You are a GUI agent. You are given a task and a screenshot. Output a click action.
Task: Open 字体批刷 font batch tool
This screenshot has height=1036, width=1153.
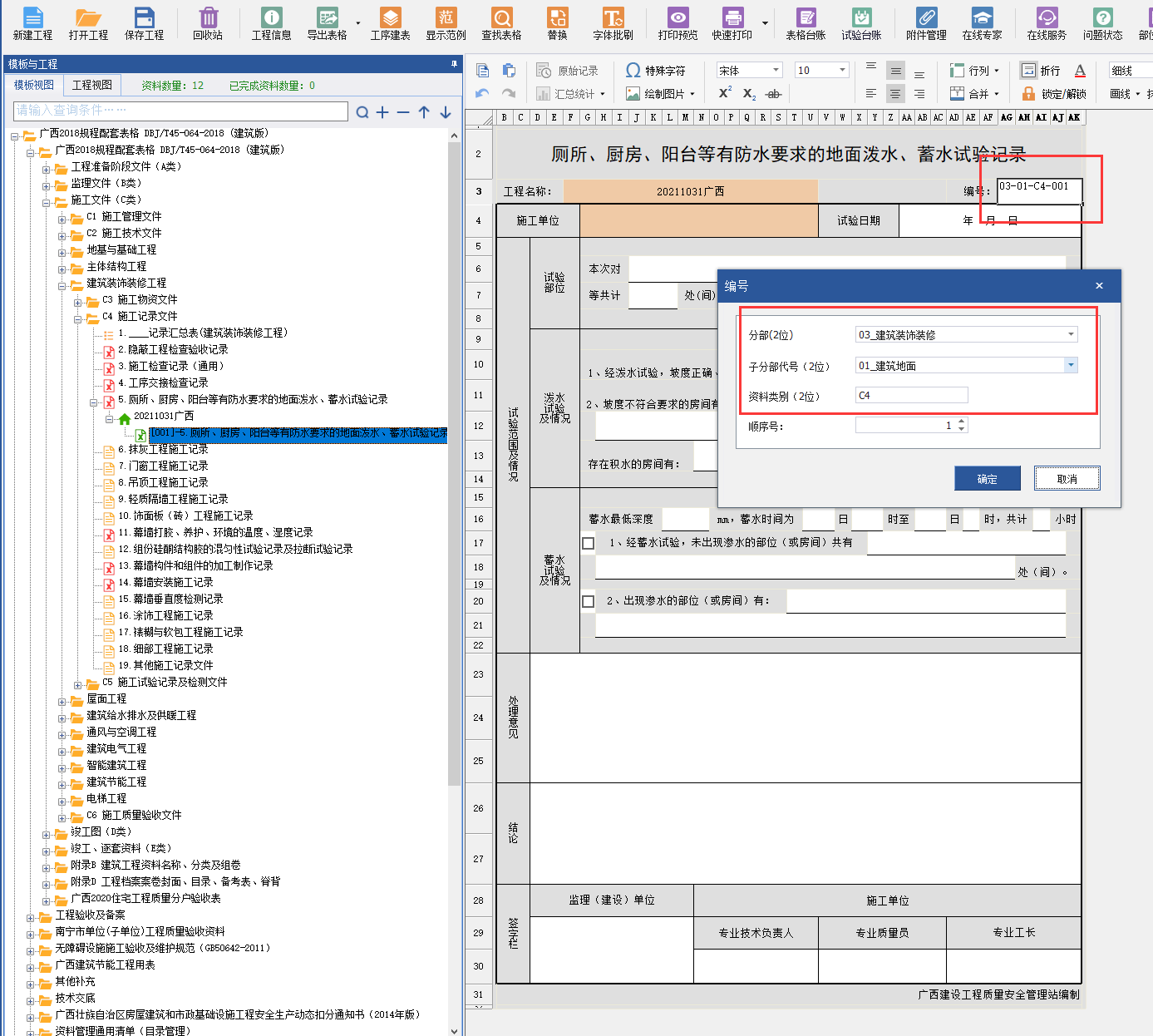(613, 23)
